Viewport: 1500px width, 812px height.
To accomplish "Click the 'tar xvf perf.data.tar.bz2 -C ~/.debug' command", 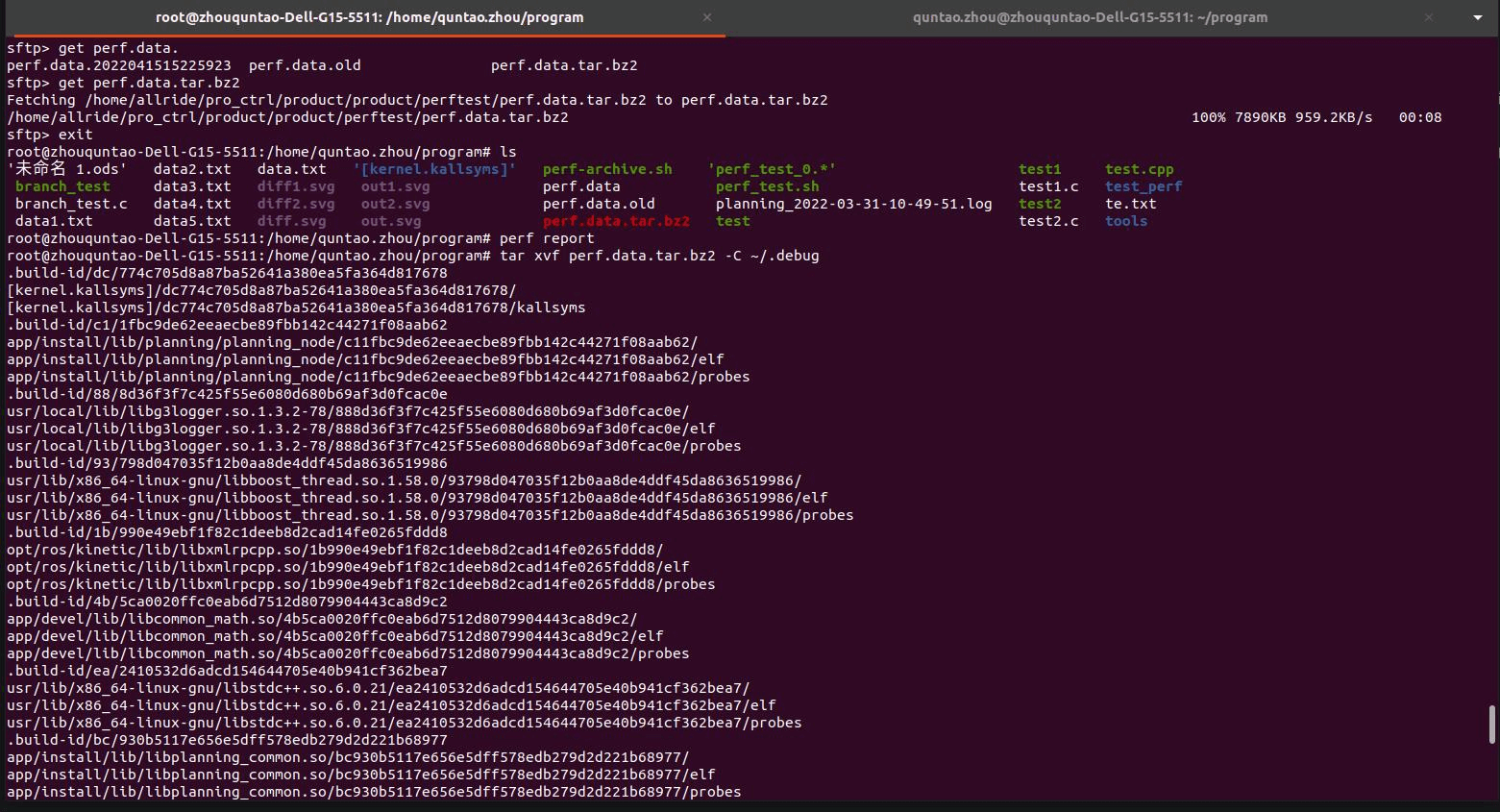I will tap(659, 256).
